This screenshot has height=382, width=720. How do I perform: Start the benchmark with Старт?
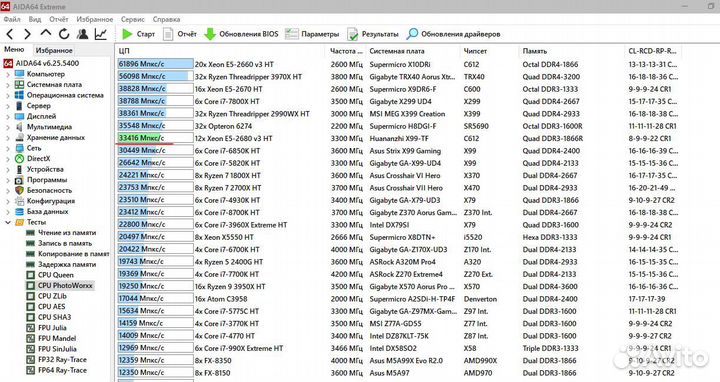[138, 34]
